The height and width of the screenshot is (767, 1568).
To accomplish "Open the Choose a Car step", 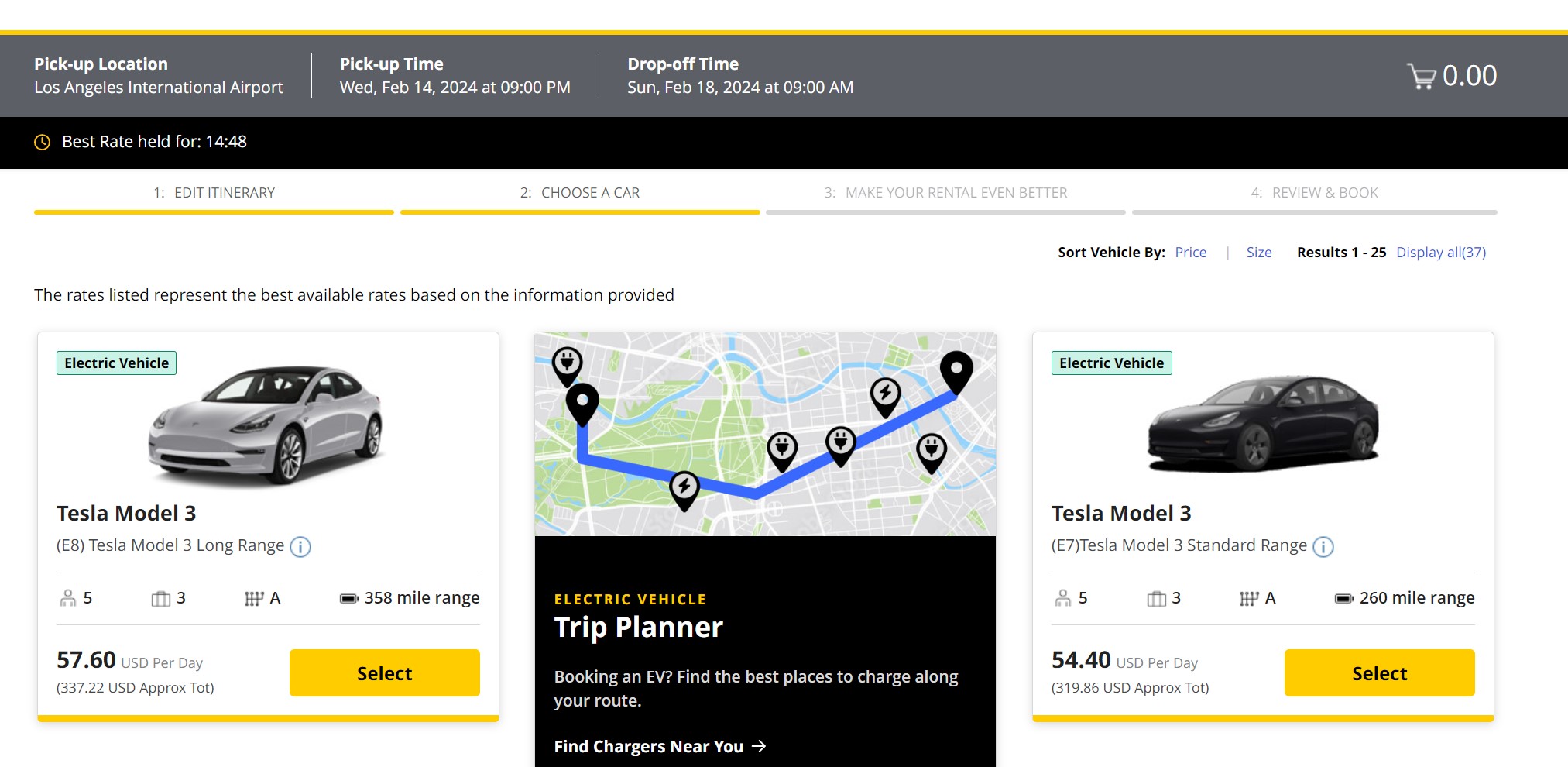I will 579,193.
